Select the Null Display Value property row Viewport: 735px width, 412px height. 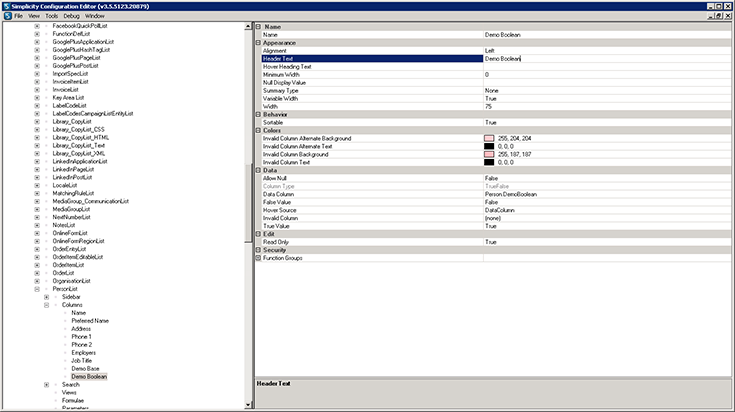[496, 82]
